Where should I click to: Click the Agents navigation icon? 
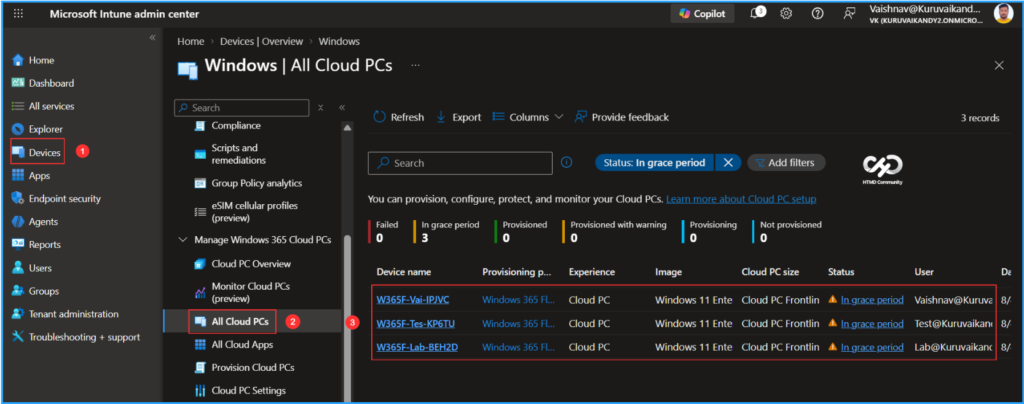tap(18, 222)
